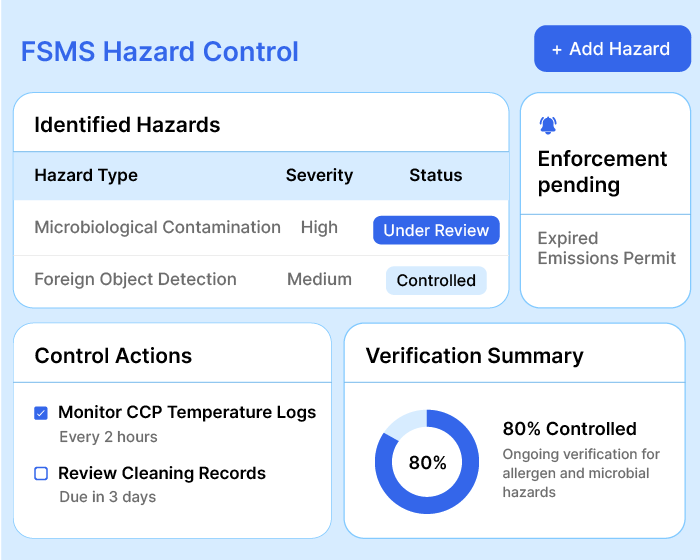
Task: Click the Under Review status badge
Action: (x=436, y=230)
